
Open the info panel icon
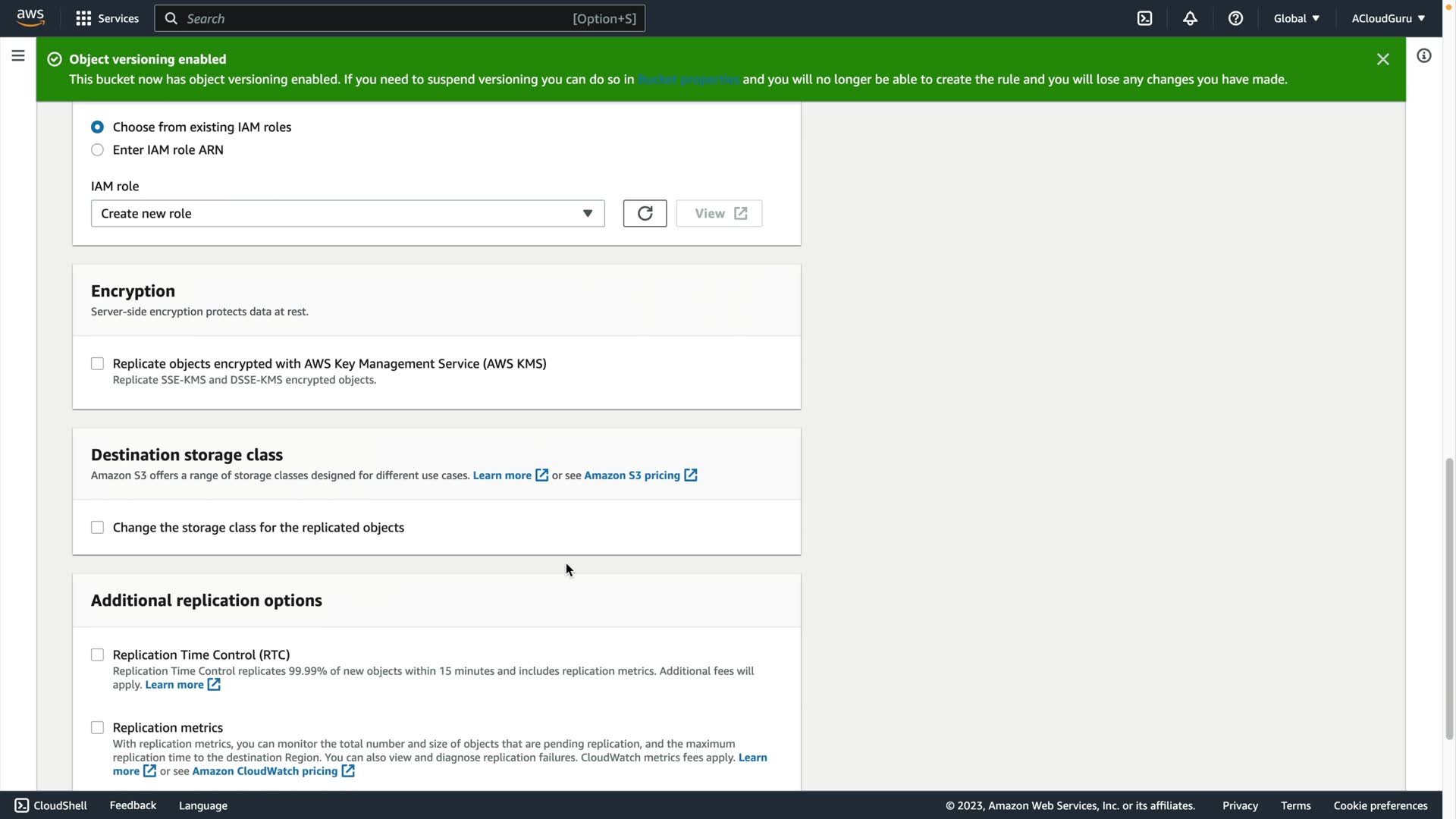[1423, 56]
